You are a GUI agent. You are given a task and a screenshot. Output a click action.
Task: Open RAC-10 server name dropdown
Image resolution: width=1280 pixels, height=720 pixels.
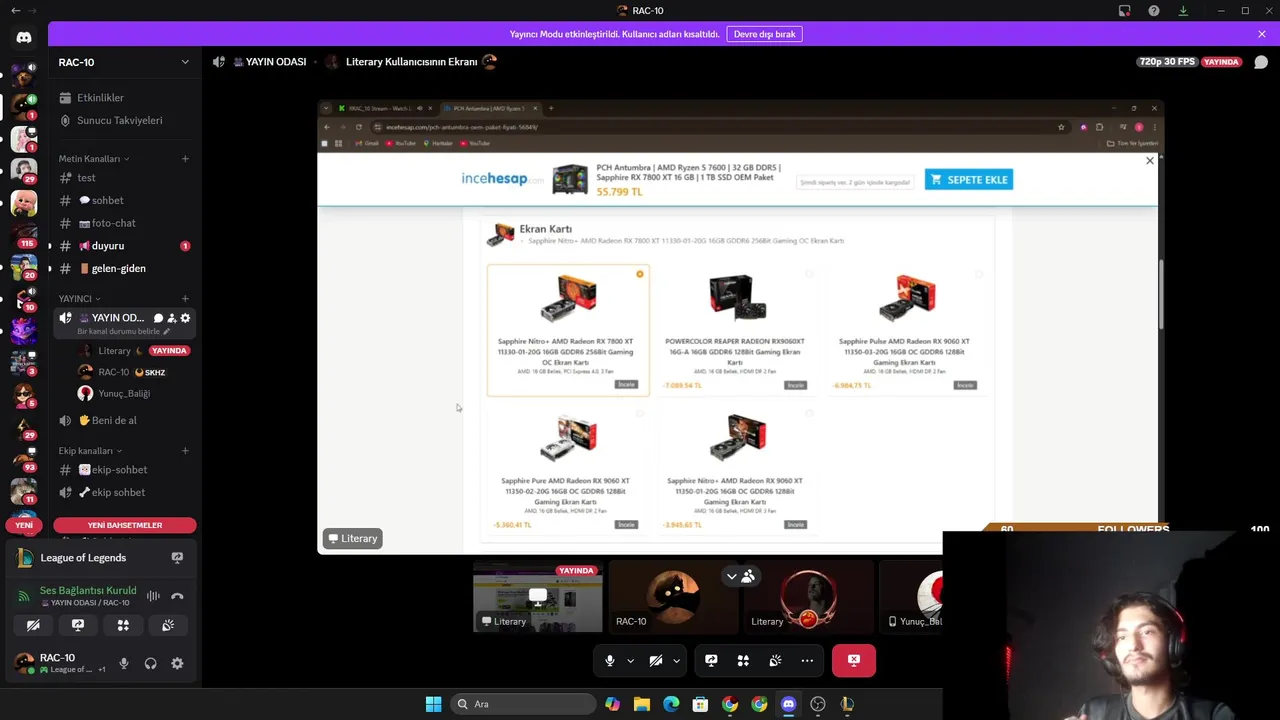point(124,62)
